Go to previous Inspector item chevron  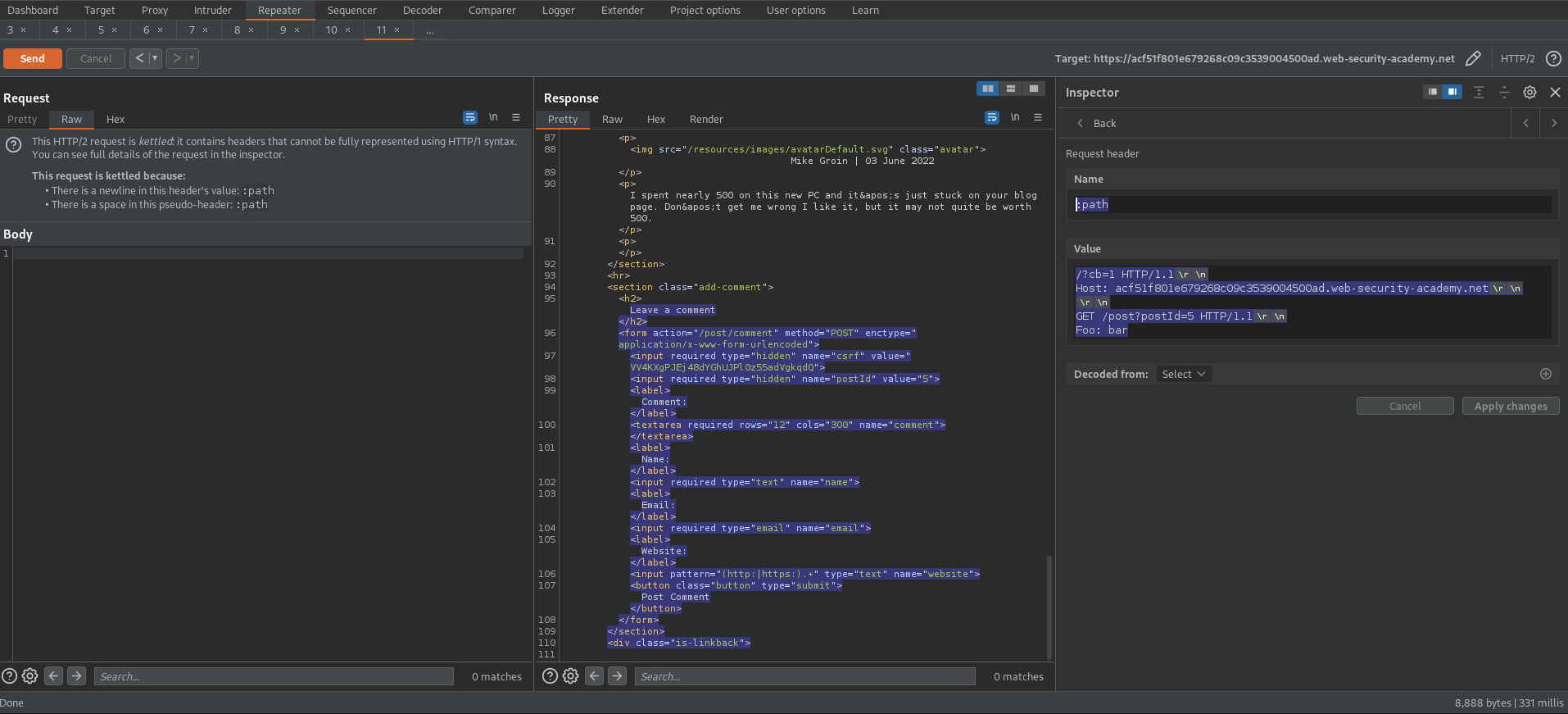[x=1525, y=123]
